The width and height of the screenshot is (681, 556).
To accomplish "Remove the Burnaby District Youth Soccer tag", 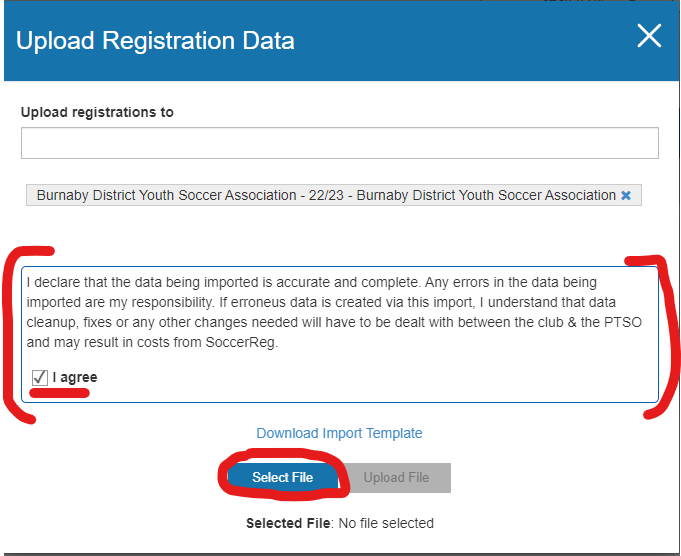I will (626, 196).
